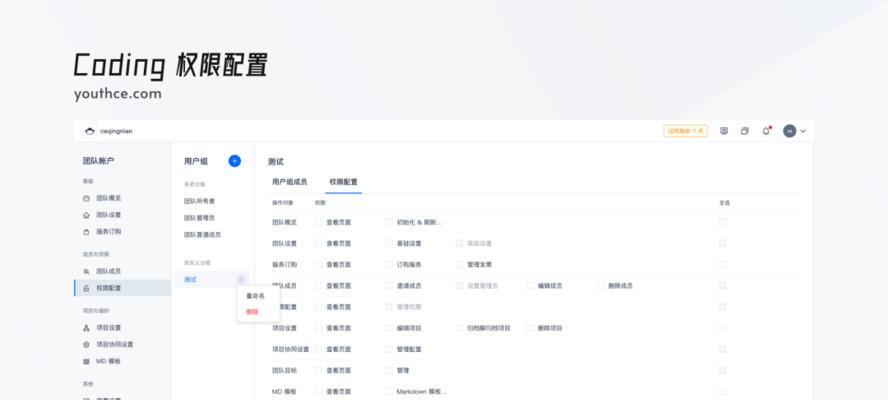Open 团队概览 via its sidebar icon
The width and height of the screenshot is (888, 400).
[86, 199]
